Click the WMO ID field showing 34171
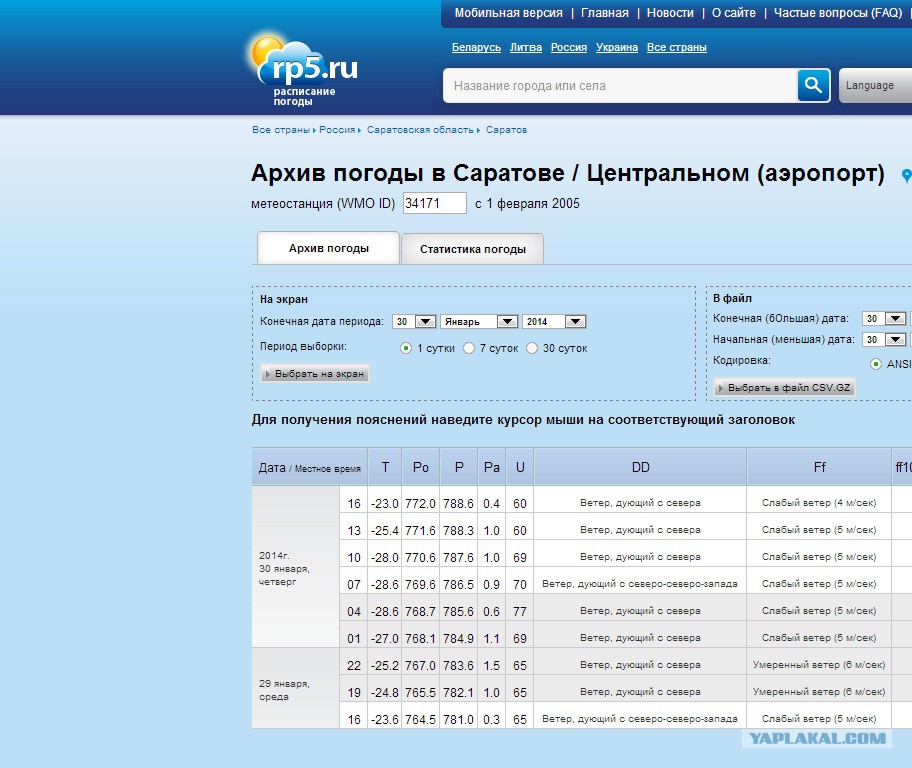This screenshot has height=768, width=912. coord(434,203)
